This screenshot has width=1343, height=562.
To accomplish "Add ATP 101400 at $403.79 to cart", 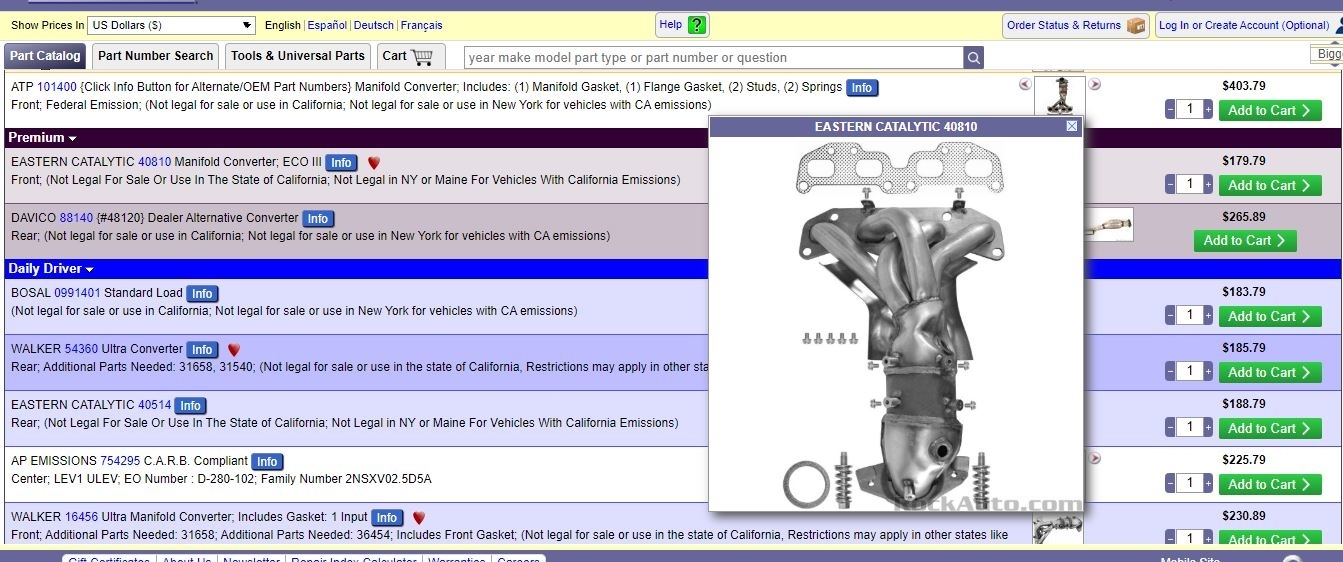I will (1270, 111).
